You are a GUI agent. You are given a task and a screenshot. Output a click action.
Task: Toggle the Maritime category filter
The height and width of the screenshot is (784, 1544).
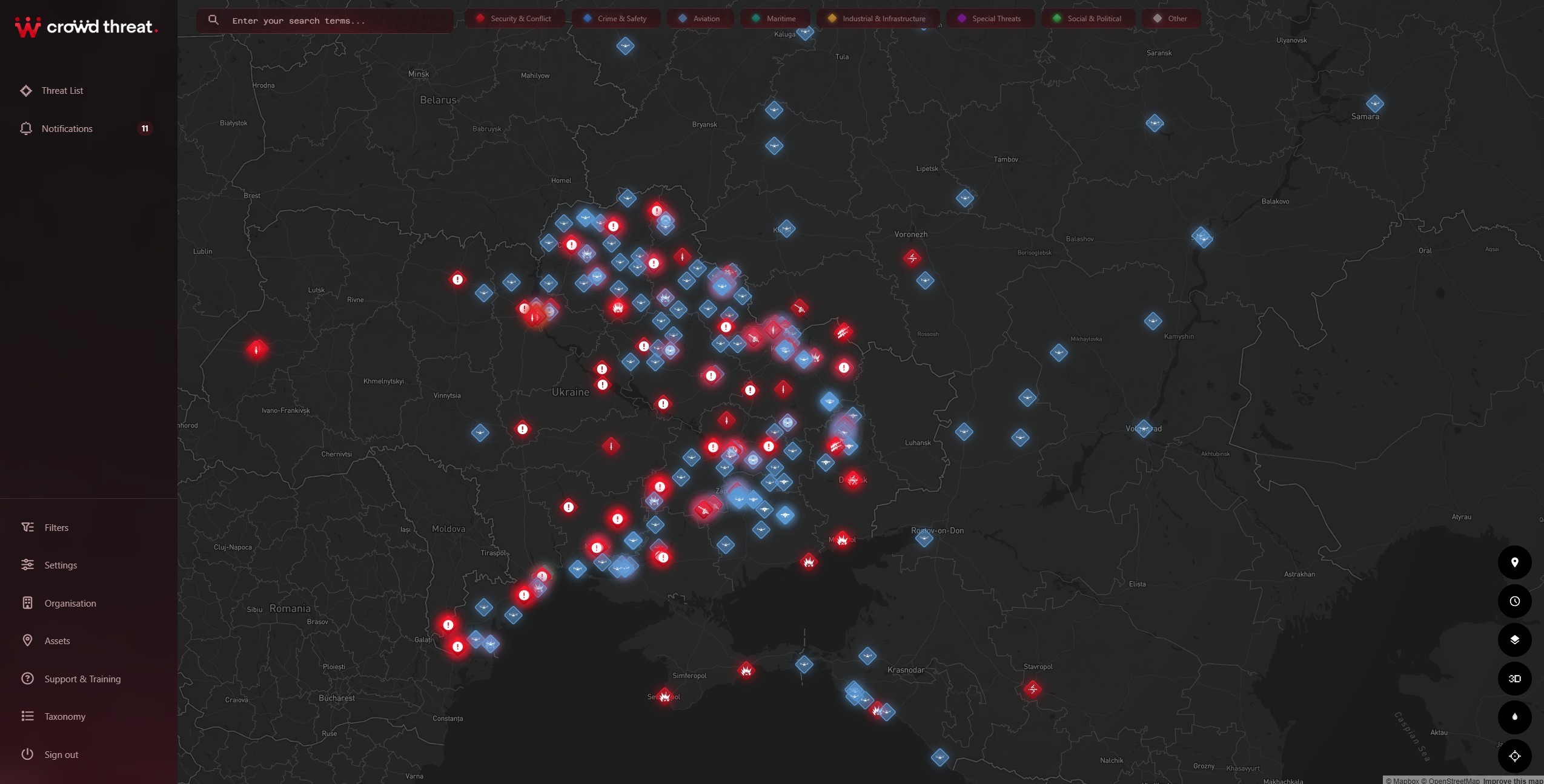pyautogui.click(x=774, y=19)
